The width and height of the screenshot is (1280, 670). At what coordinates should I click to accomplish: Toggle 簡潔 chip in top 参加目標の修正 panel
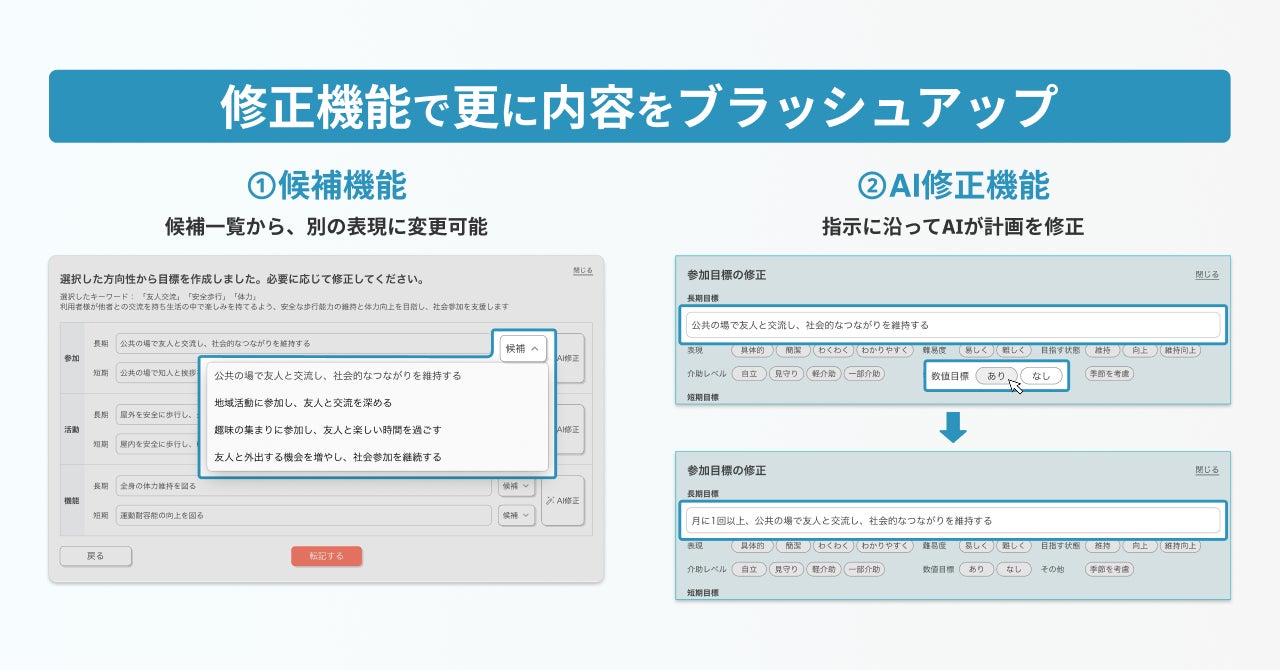pos(792,351)
